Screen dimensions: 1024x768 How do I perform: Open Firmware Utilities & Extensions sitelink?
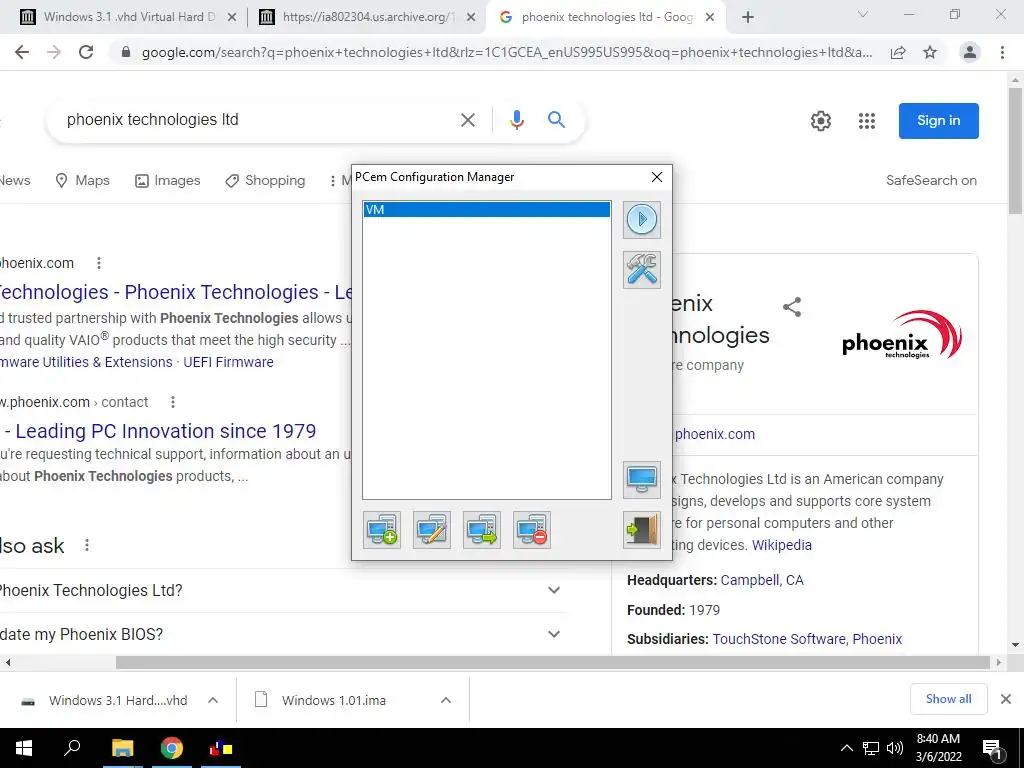point(86,362)
